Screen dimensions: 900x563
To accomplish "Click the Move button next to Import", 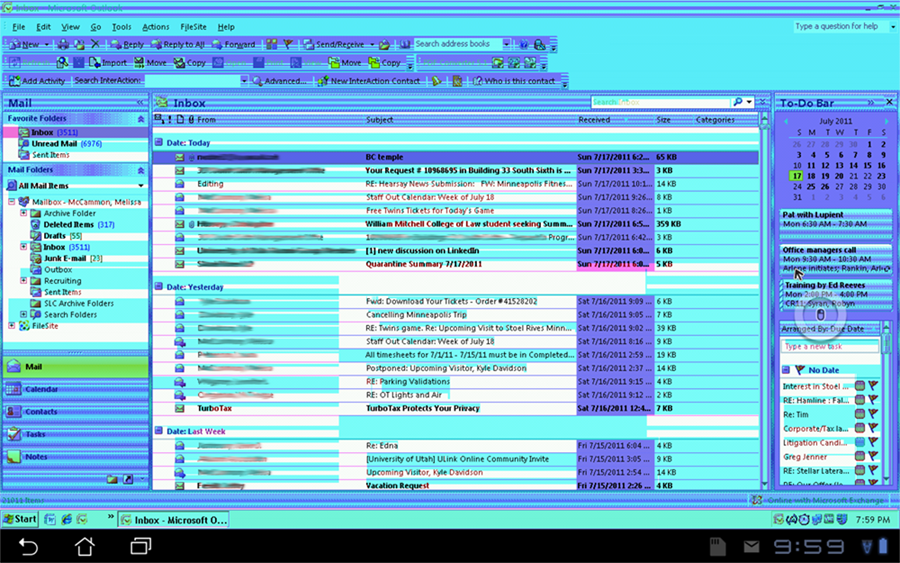I will (x=150, y=63).
